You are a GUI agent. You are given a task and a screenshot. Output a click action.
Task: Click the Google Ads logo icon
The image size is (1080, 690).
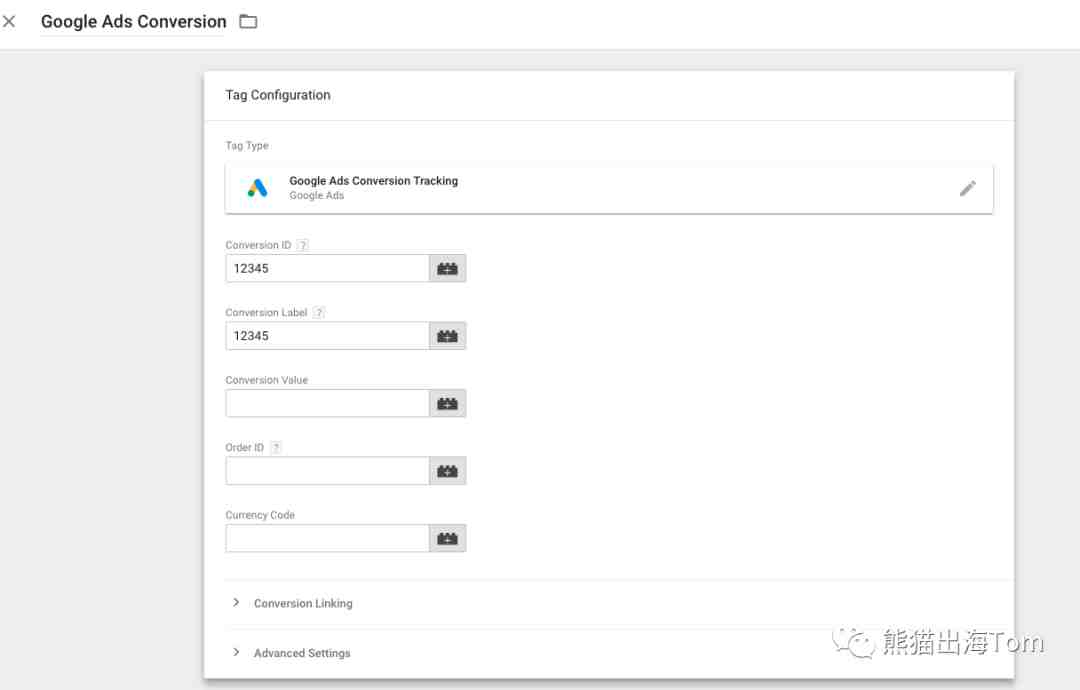(x=258, y=188)
